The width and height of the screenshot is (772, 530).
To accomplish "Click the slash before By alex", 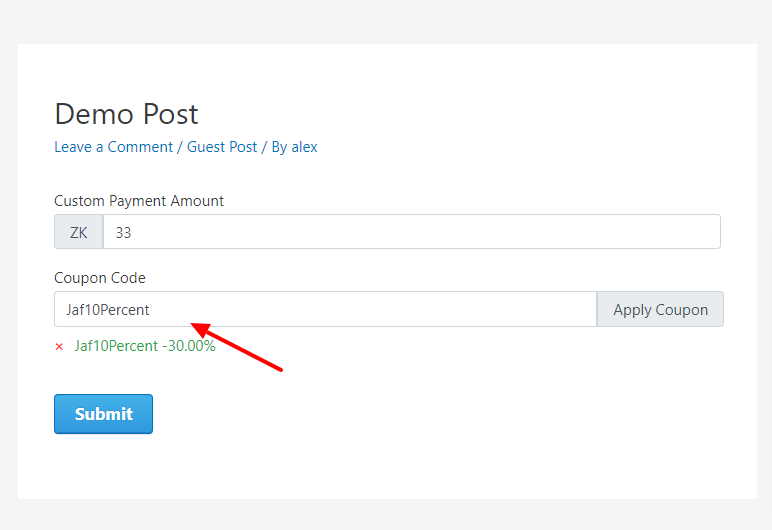I will pos(264,147).
